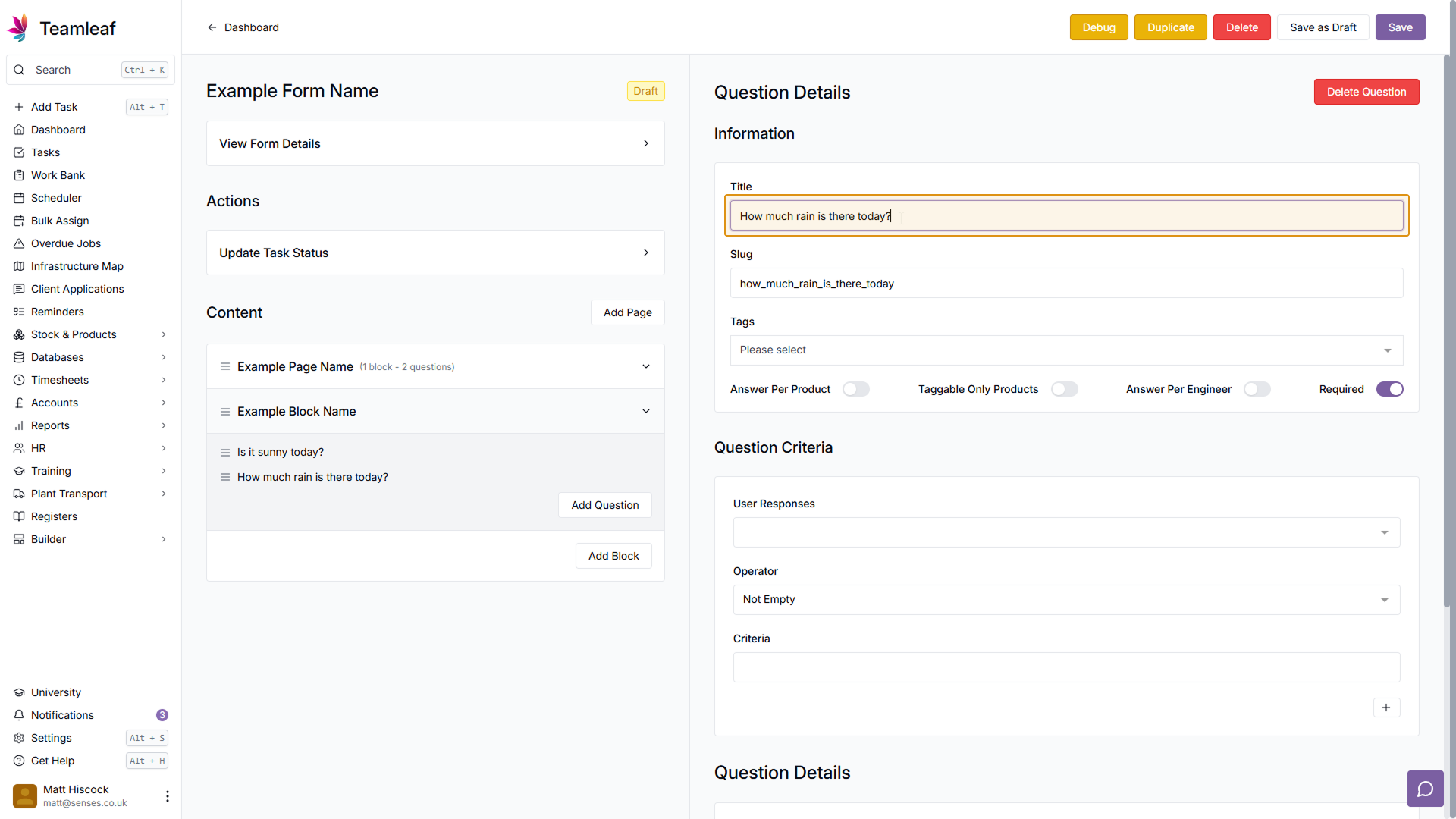Open the user menu three-dot icon

click(x=167, y=795)
